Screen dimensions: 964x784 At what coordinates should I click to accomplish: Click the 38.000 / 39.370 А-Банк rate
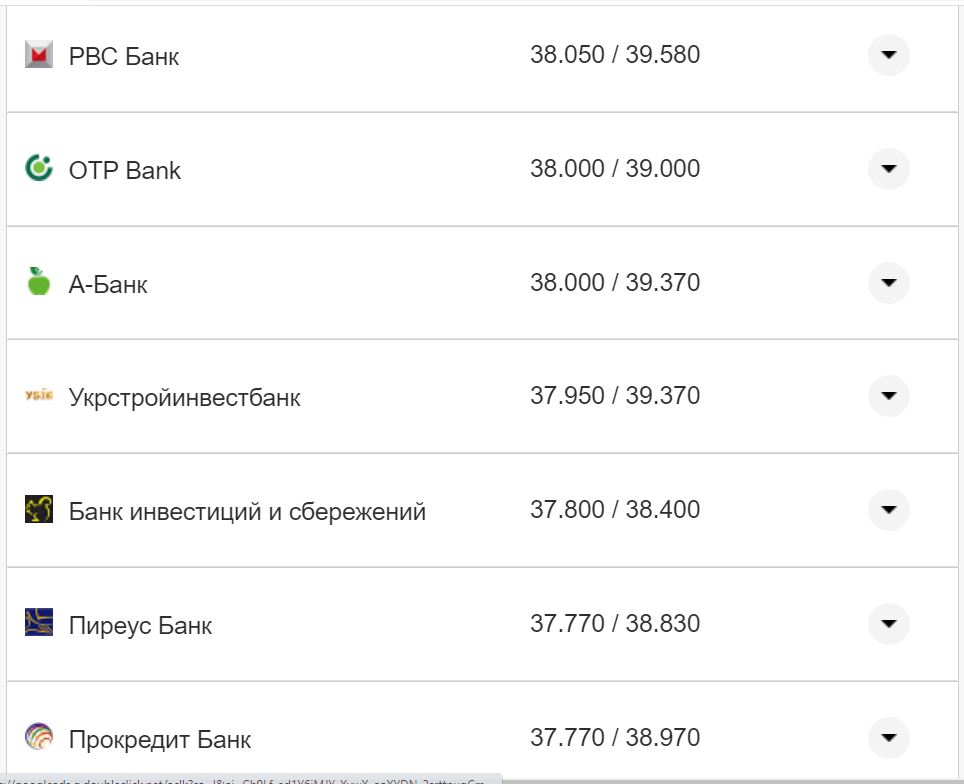(x=615, y=283)
